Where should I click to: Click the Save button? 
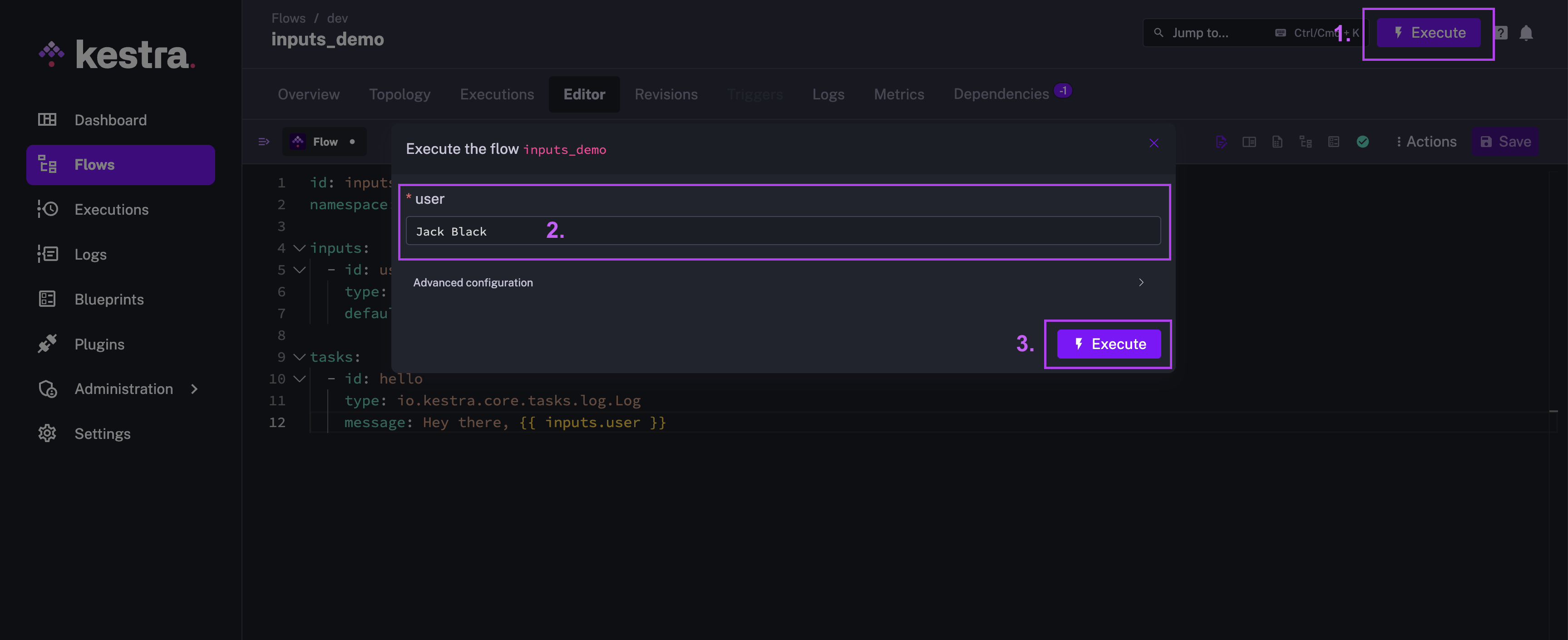[1505, 142]
